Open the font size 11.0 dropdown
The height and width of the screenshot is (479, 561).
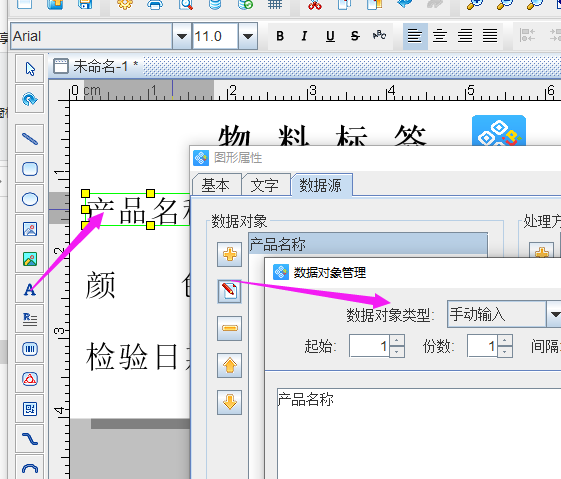click(x=248, y=36)
